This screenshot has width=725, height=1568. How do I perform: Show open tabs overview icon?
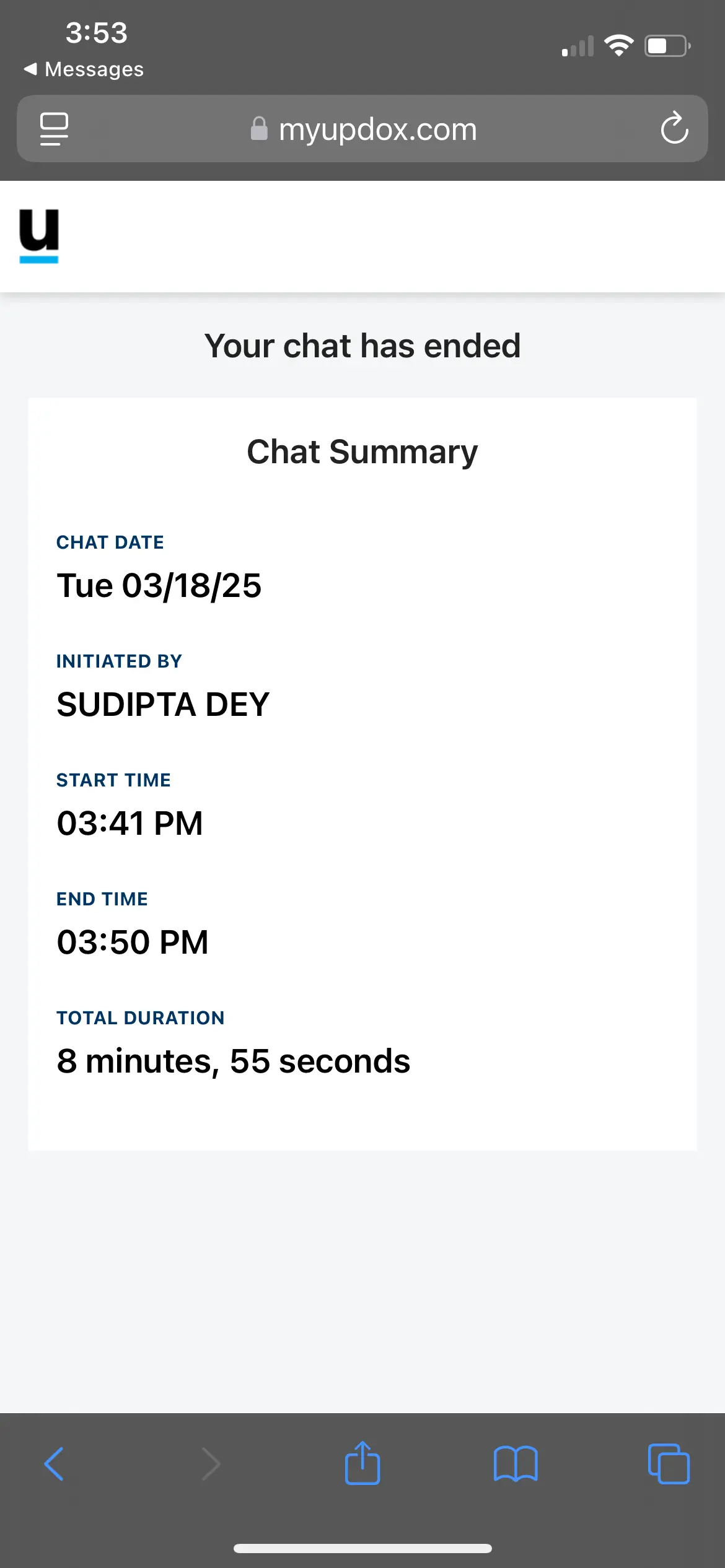[x=669, y=1464]
